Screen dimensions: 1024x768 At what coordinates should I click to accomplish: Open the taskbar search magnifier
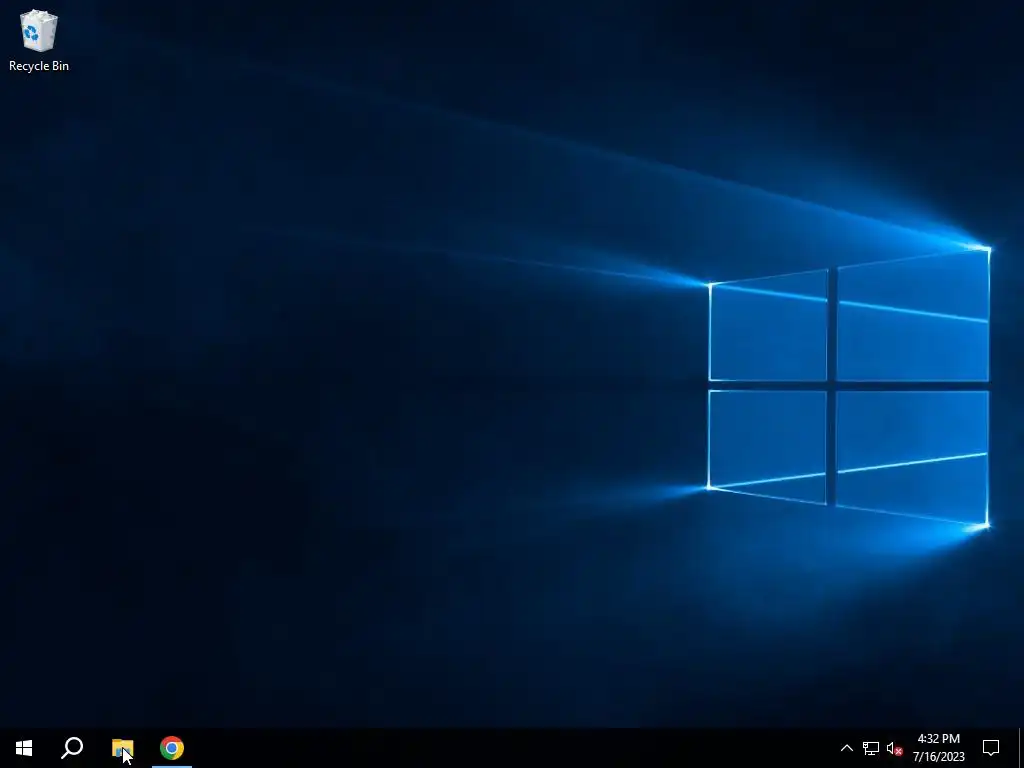pyautogui.click(x=72, y=748)
